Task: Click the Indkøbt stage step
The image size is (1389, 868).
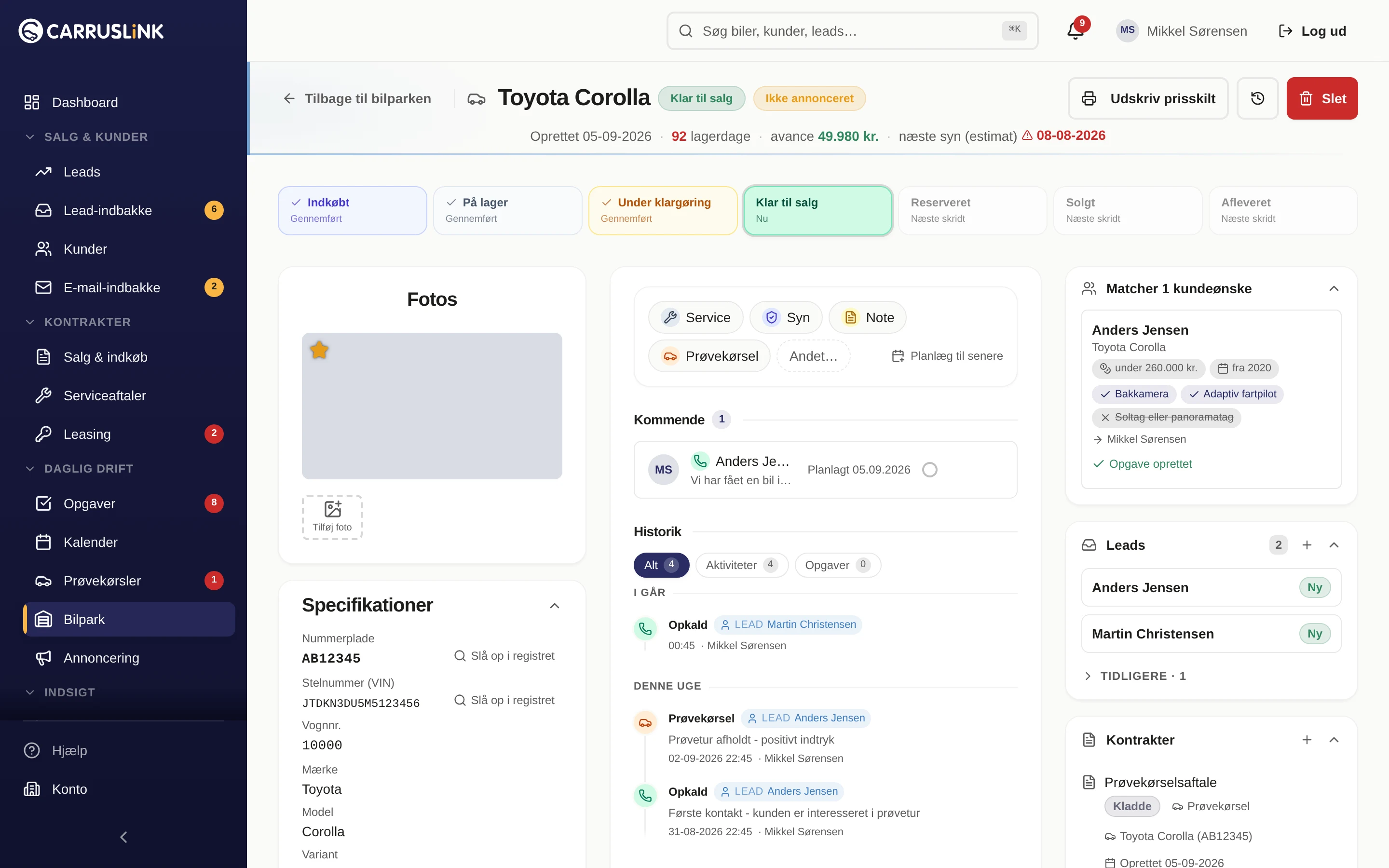Action: click(x=353, y=210)
